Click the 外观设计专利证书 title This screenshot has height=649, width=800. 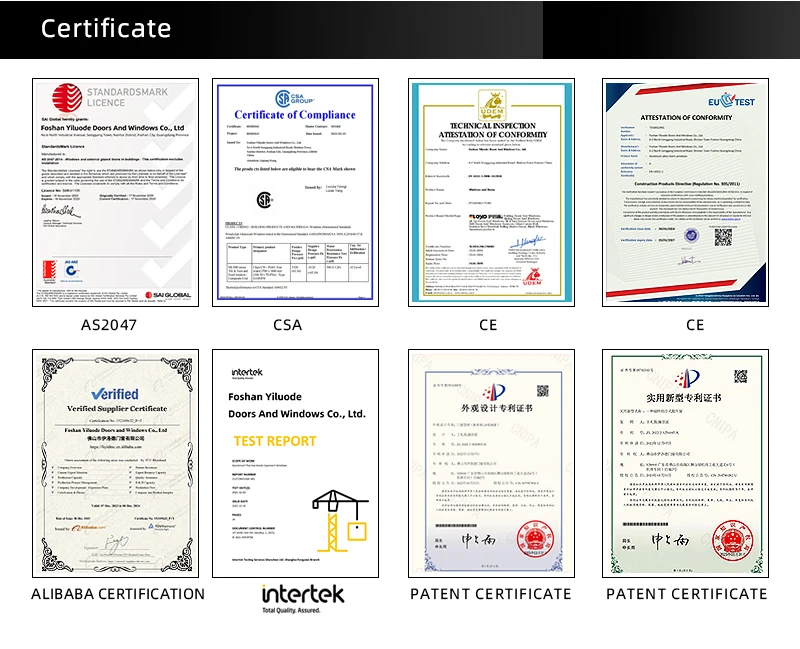coord(497,408)
